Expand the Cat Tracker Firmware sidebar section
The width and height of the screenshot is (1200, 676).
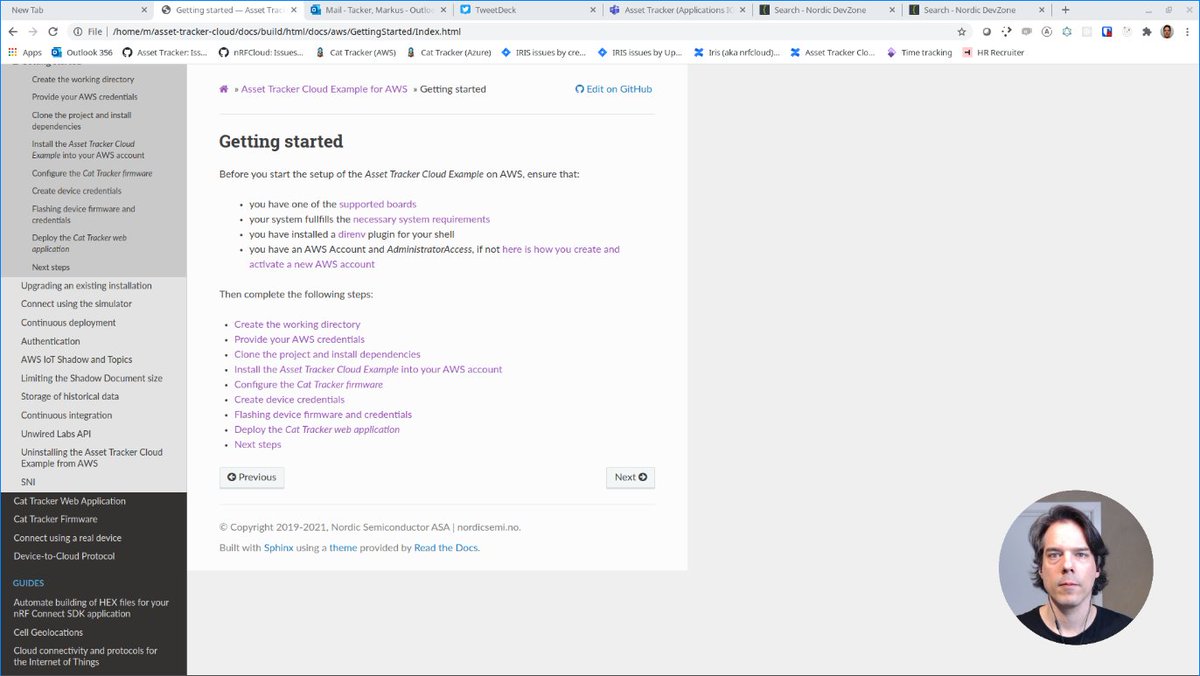pos(55,519)
